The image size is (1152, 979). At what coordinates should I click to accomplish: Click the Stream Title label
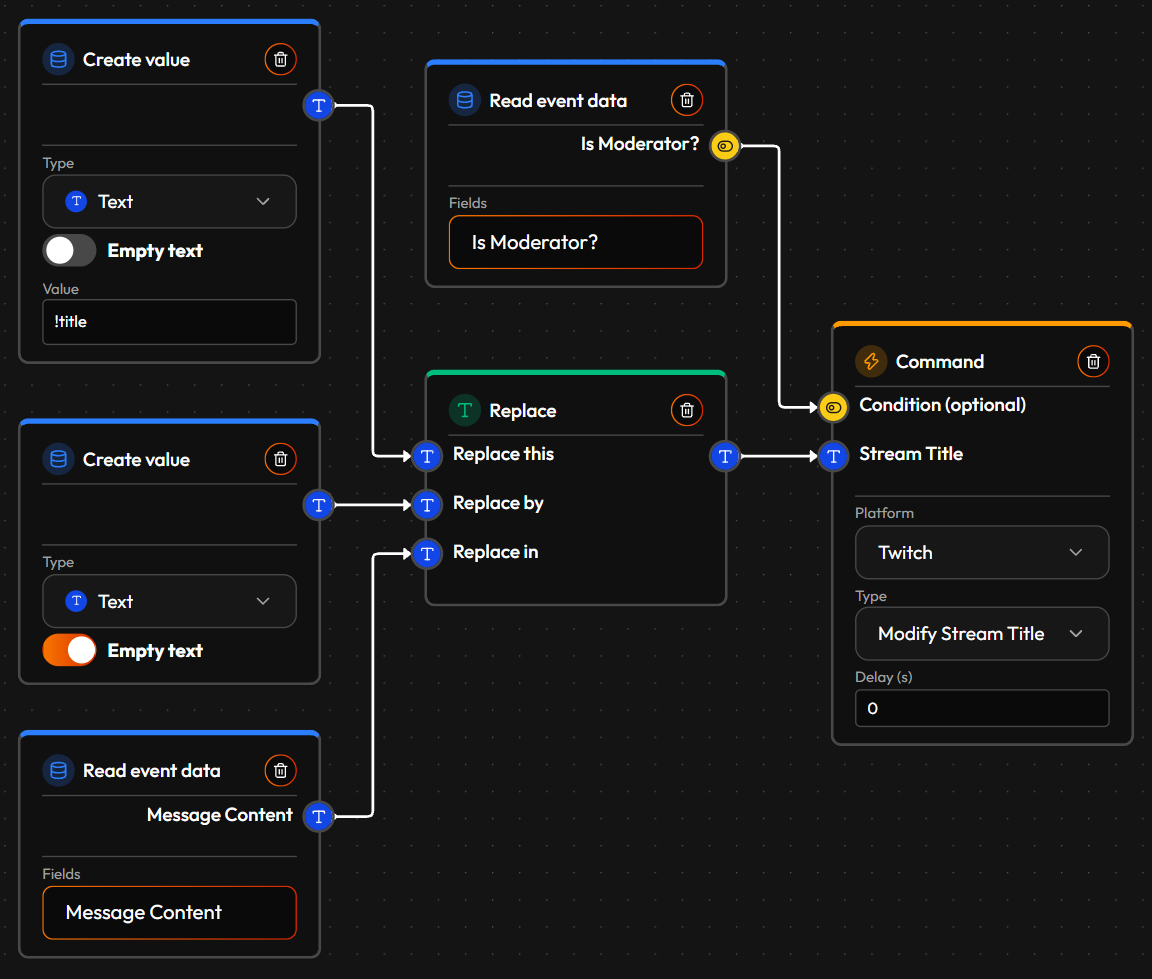[911, 454]
